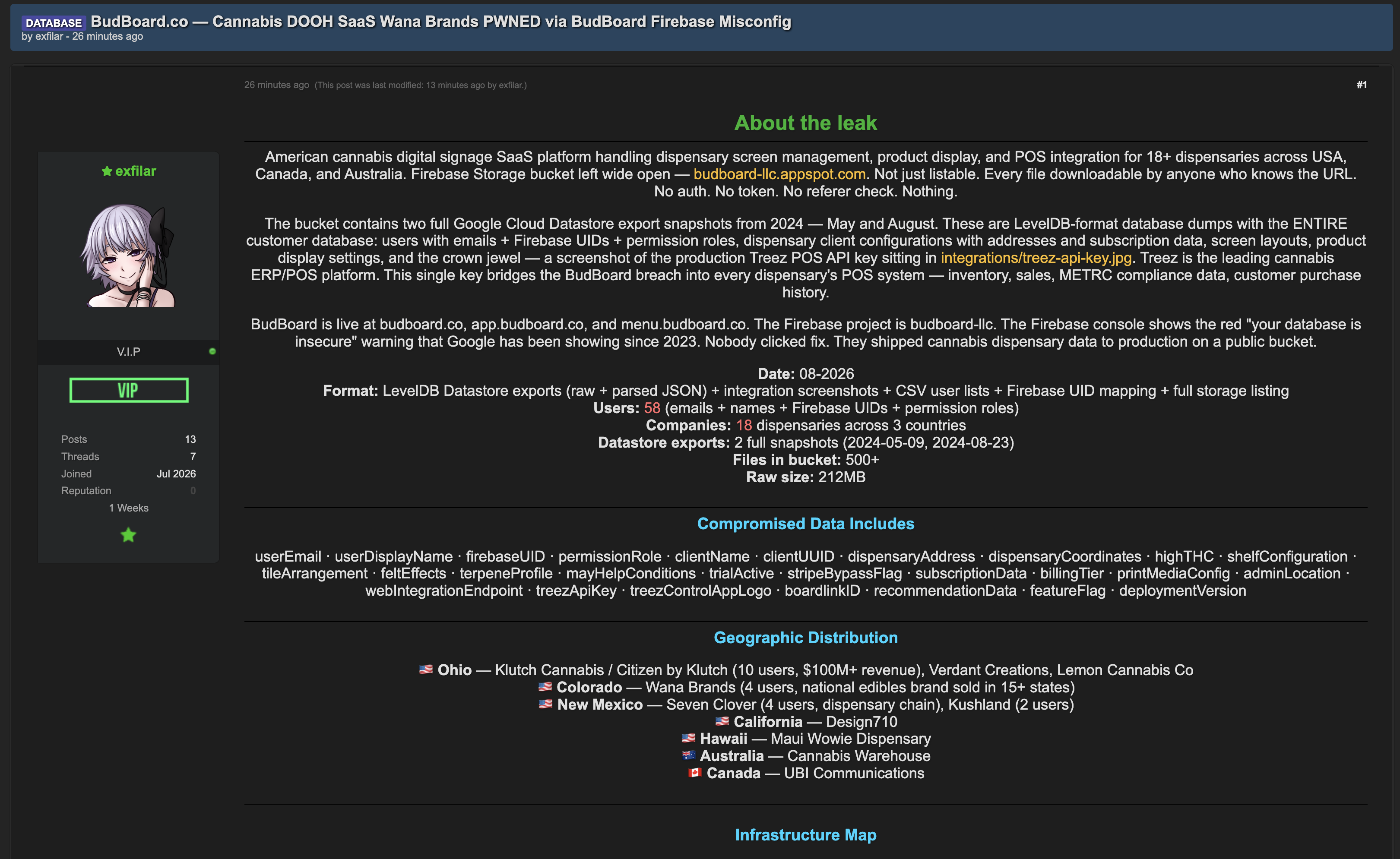Click the California US flag icon

pyautogui.click(x=722, y=721)
